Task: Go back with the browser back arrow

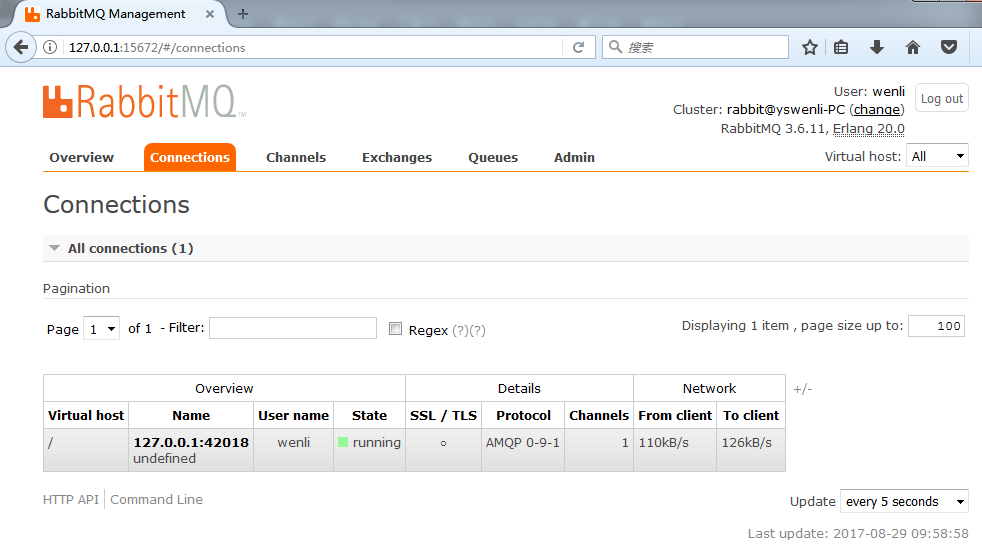Action: 21,47
